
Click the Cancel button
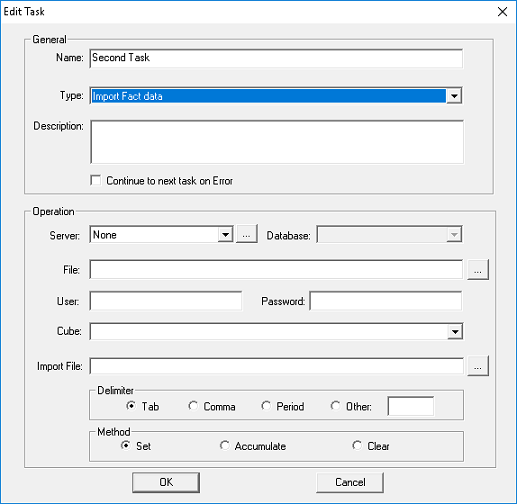click(350, 482)
